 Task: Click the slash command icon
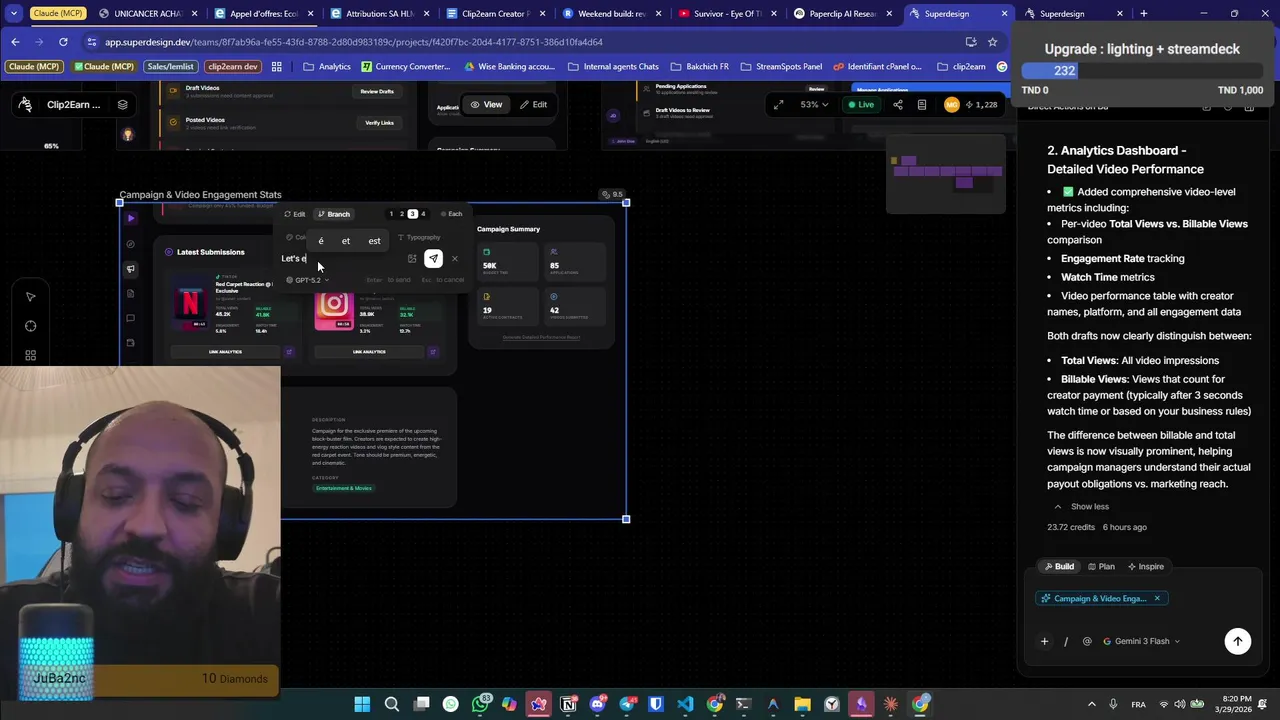pyautogui.click(x=1066, y=642)
